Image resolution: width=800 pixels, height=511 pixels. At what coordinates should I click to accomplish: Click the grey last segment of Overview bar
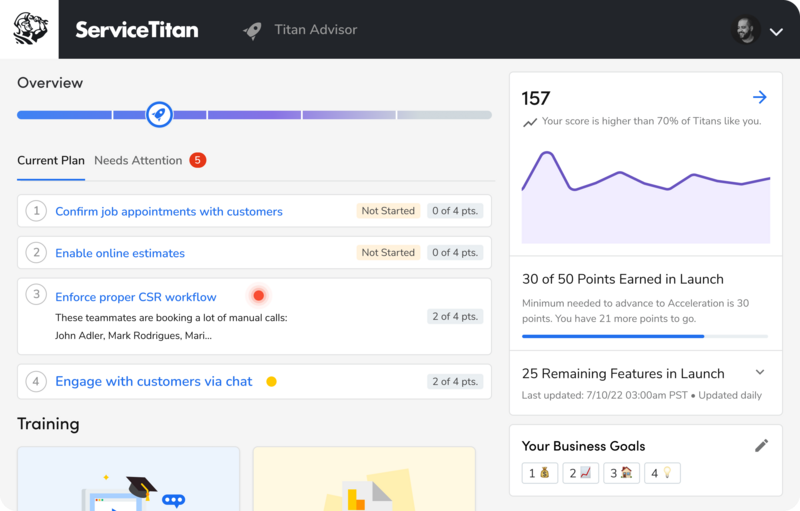(444, 115)
